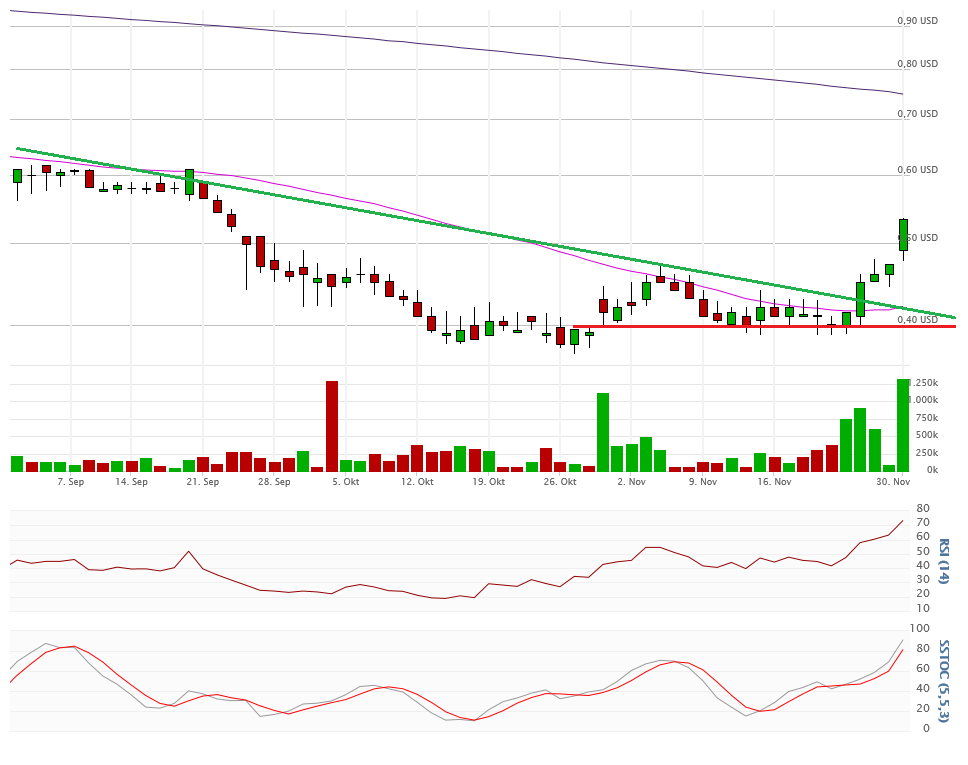Select the last green volume bar
Screen dimensions: 968x765
903,425
